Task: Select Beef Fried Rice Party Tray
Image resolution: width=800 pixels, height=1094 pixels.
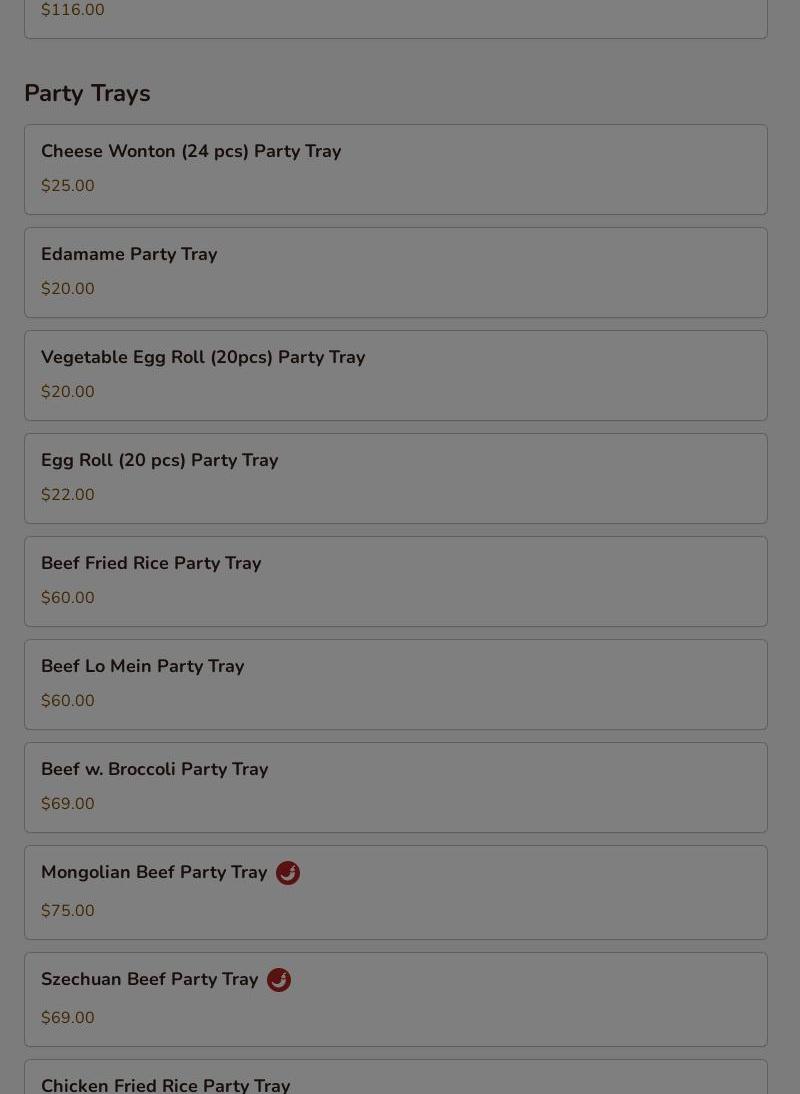Action: 151,563
